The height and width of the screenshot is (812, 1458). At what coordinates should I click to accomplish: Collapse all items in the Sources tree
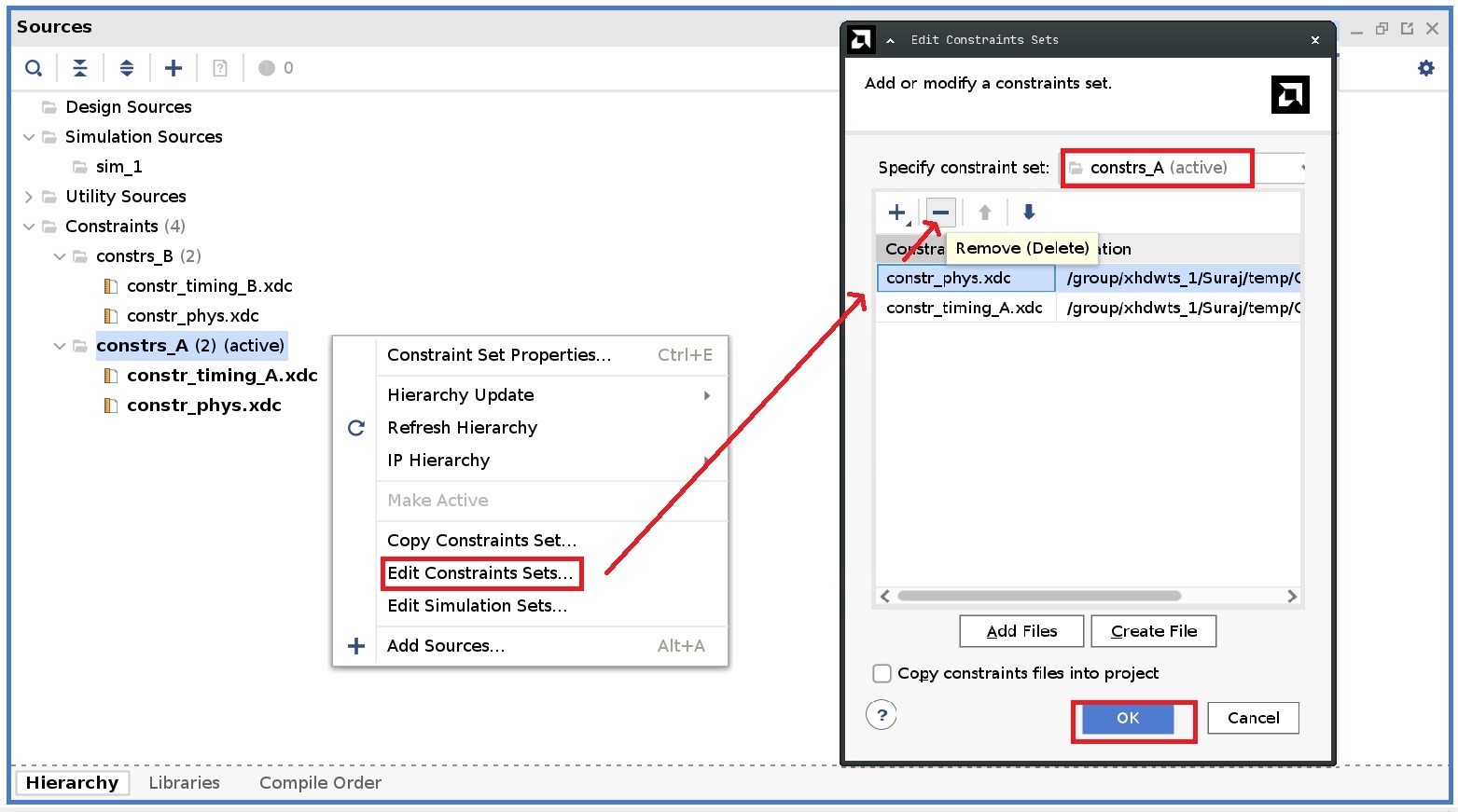click(80, 67)
